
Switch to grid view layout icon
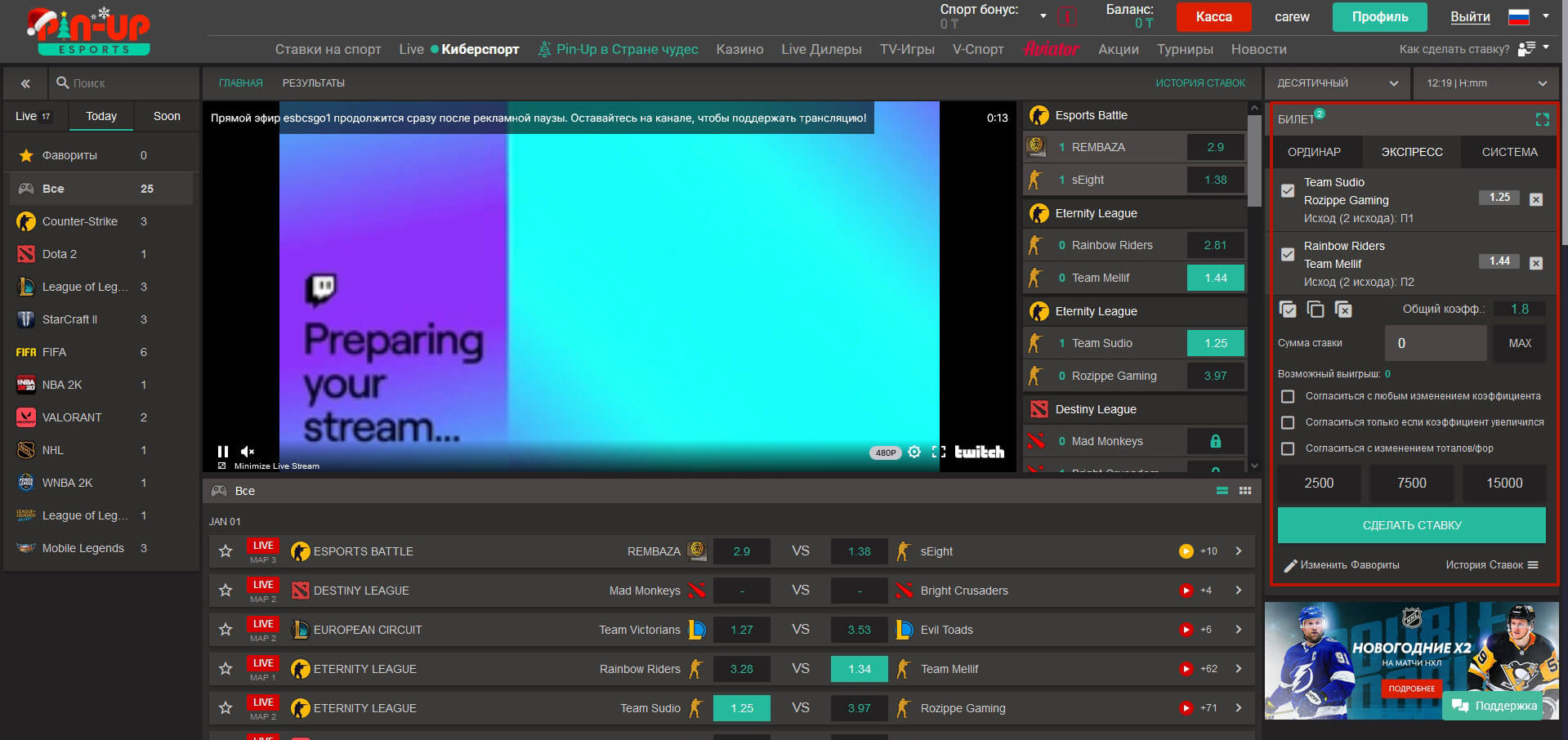pyautogui.click(x=1245, y=491)
